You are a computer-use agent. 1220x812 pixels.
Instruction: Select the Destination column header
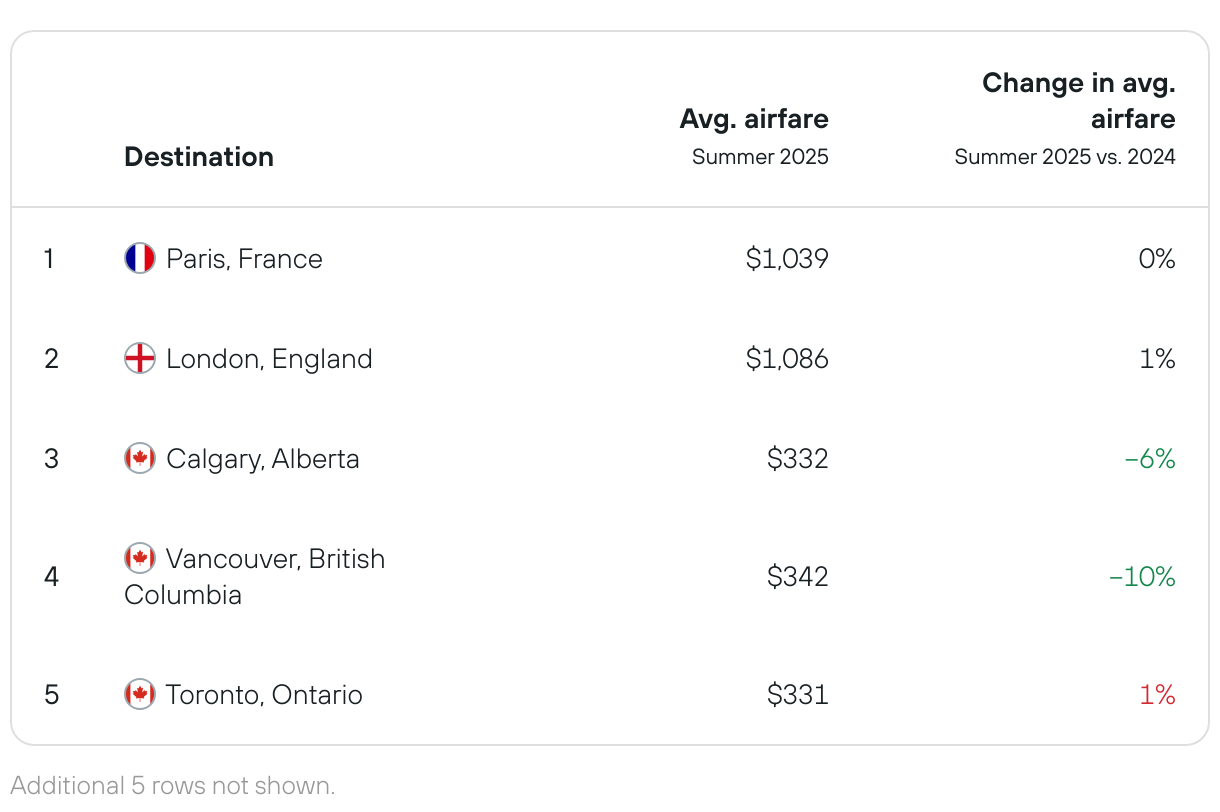tap(199, 157)
